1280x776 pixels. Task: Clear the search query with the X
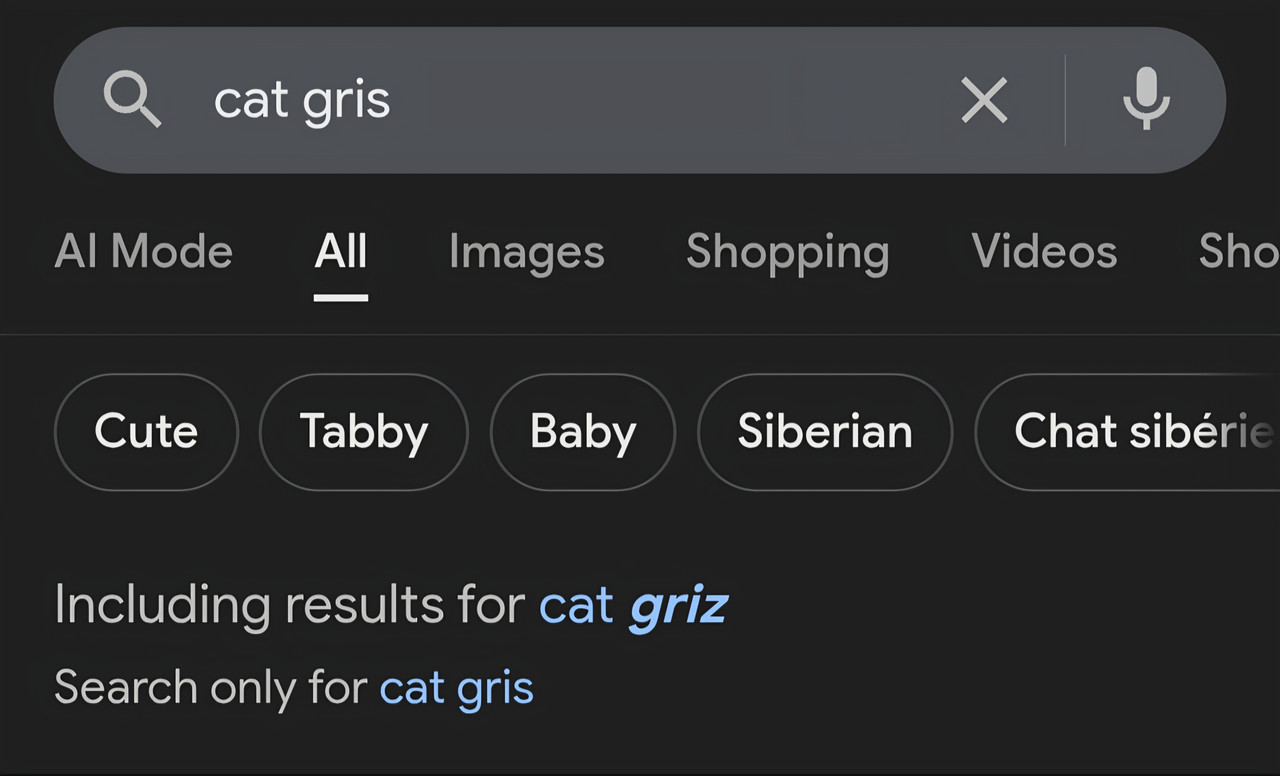coord(984,101)
